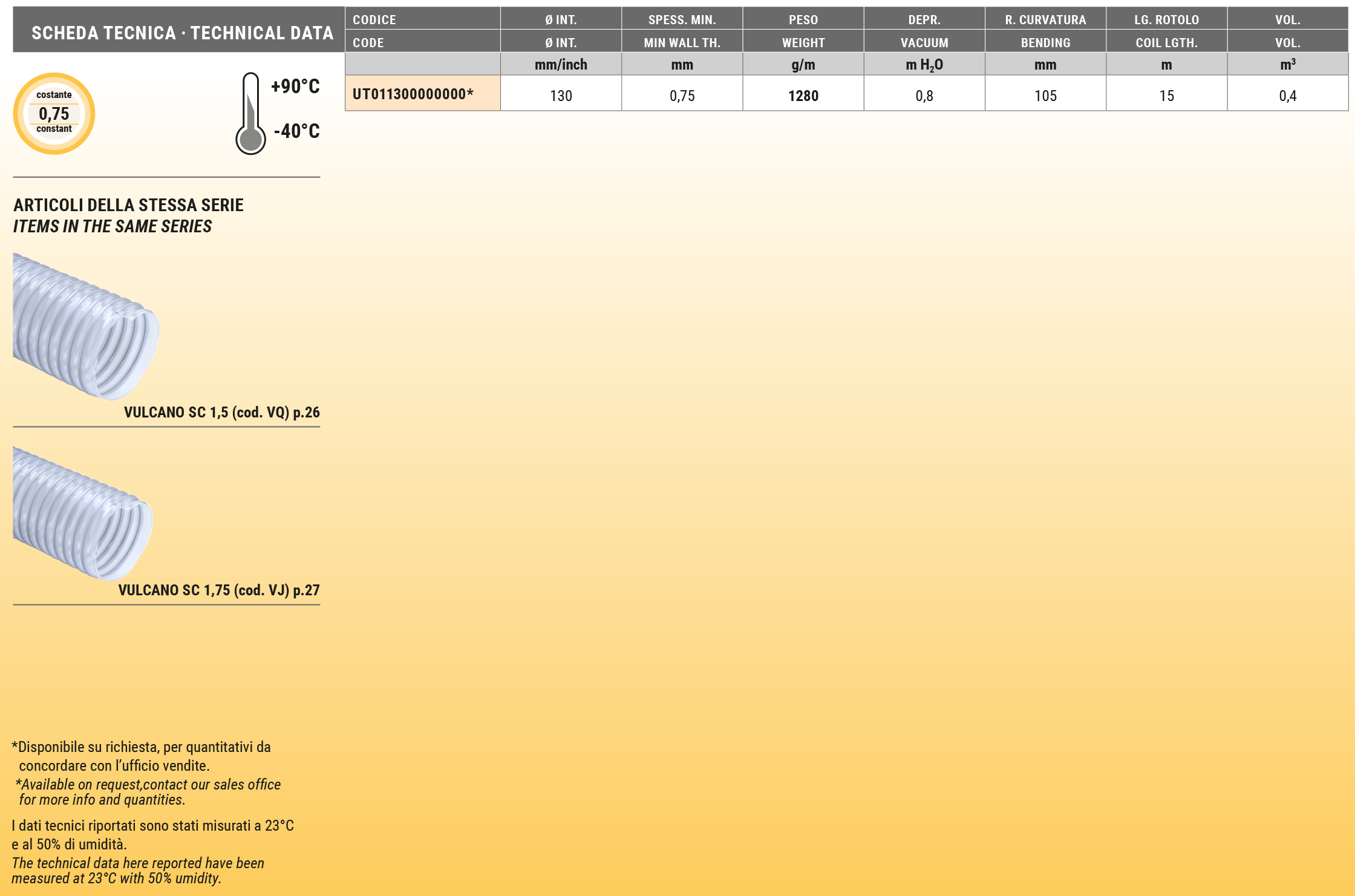Viewport: 1355px width, 896px height.
Task: Click the SCHEDA TECNICA · TECHNICAL DATA title
Action: click(x=182, y=33)
